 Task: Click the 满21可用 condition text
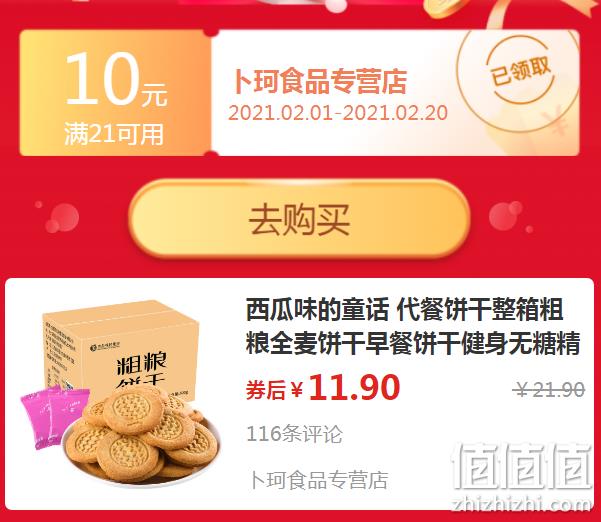114,134
